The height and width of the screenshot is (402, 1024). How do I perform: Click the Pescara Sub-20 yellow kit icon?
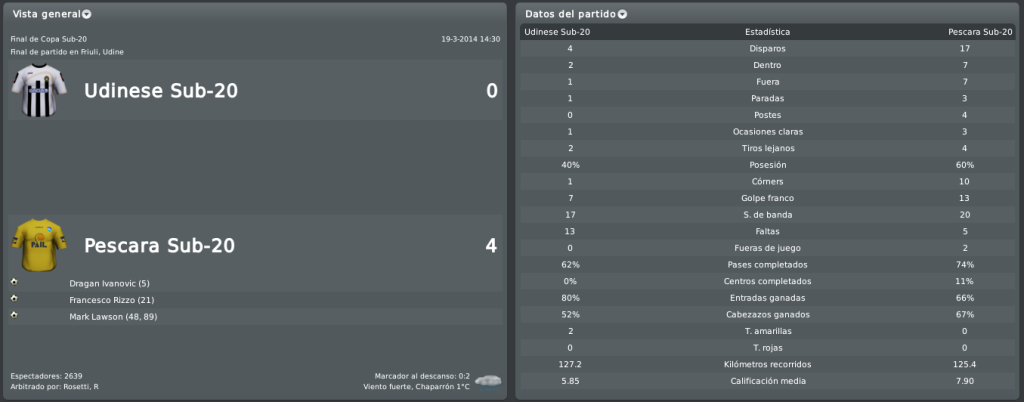[39, 245]
